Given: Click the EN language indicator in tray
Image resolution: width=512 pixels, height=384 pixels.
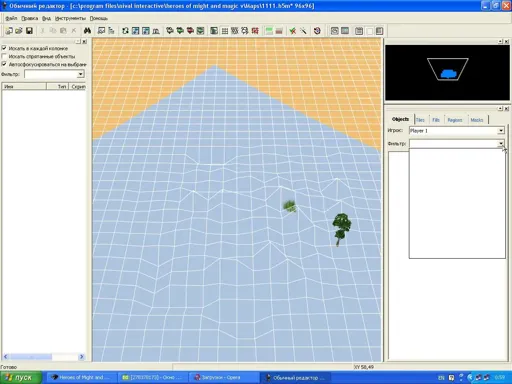Looking at the screenshot, I should coord(441,378).
